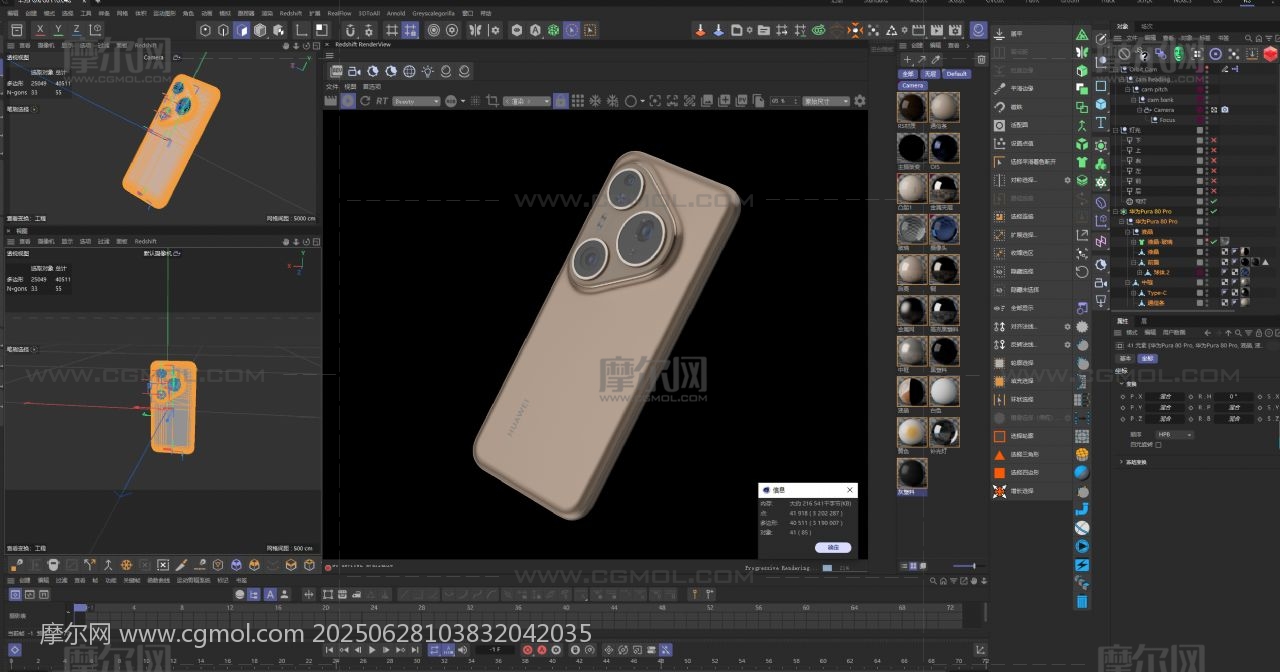
Task: Switch to the Default material tab
Action: 957,74
